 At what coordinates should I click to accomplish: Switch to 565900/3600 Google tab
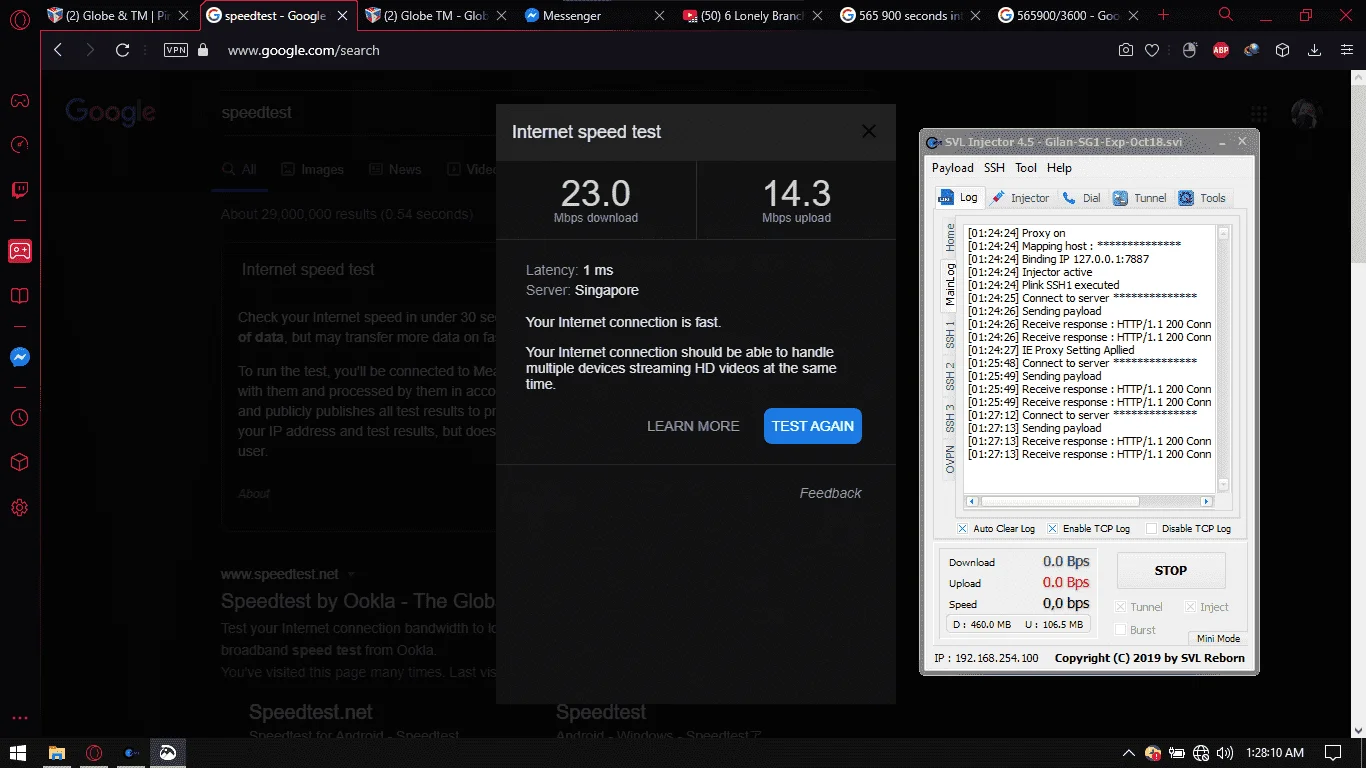point(1071,16)
